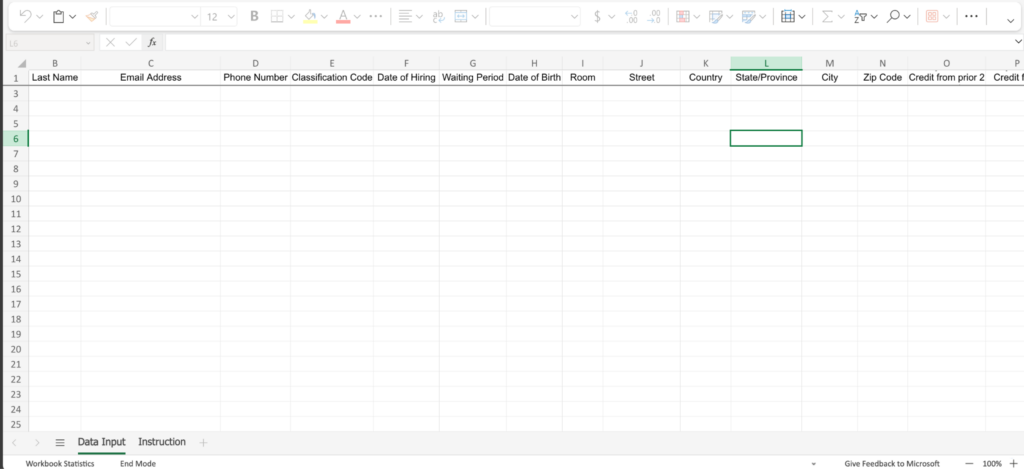Open the More commands ellipsis at toolbar end

(971, 16)
